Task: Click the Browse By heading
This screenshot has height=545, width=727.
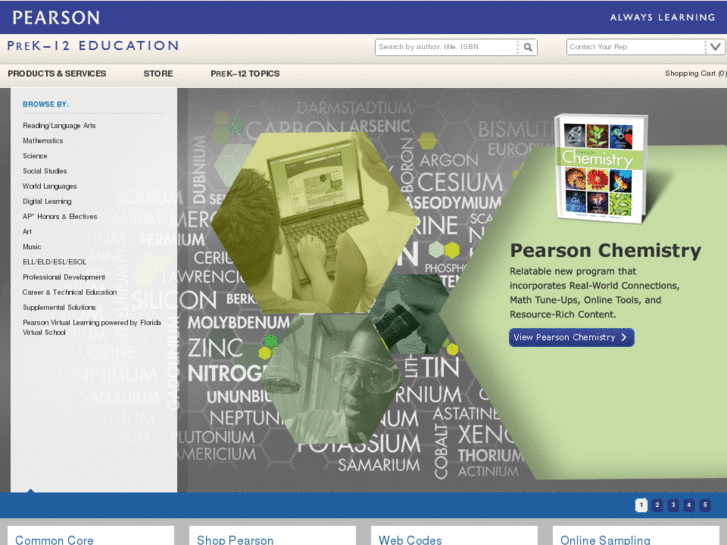Action: pos(45,104)
